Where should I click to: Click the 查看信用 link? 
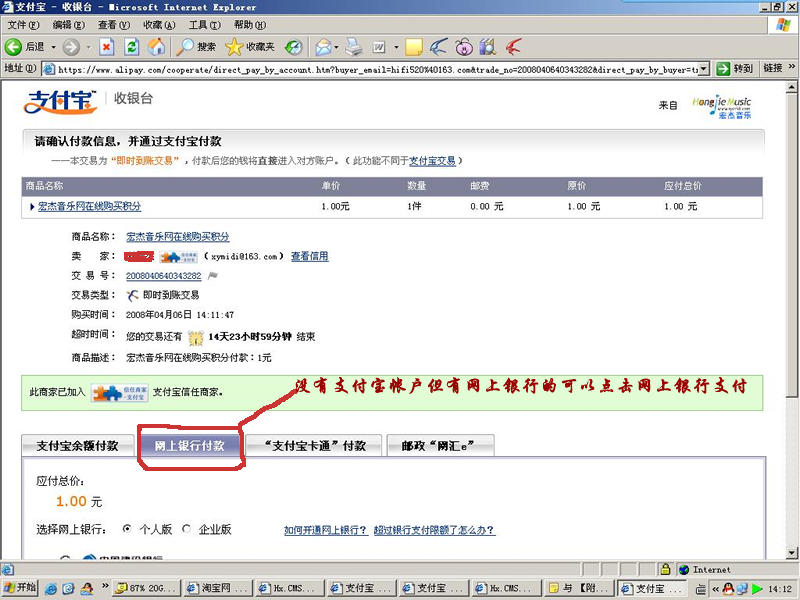click(x=310, y=256)
